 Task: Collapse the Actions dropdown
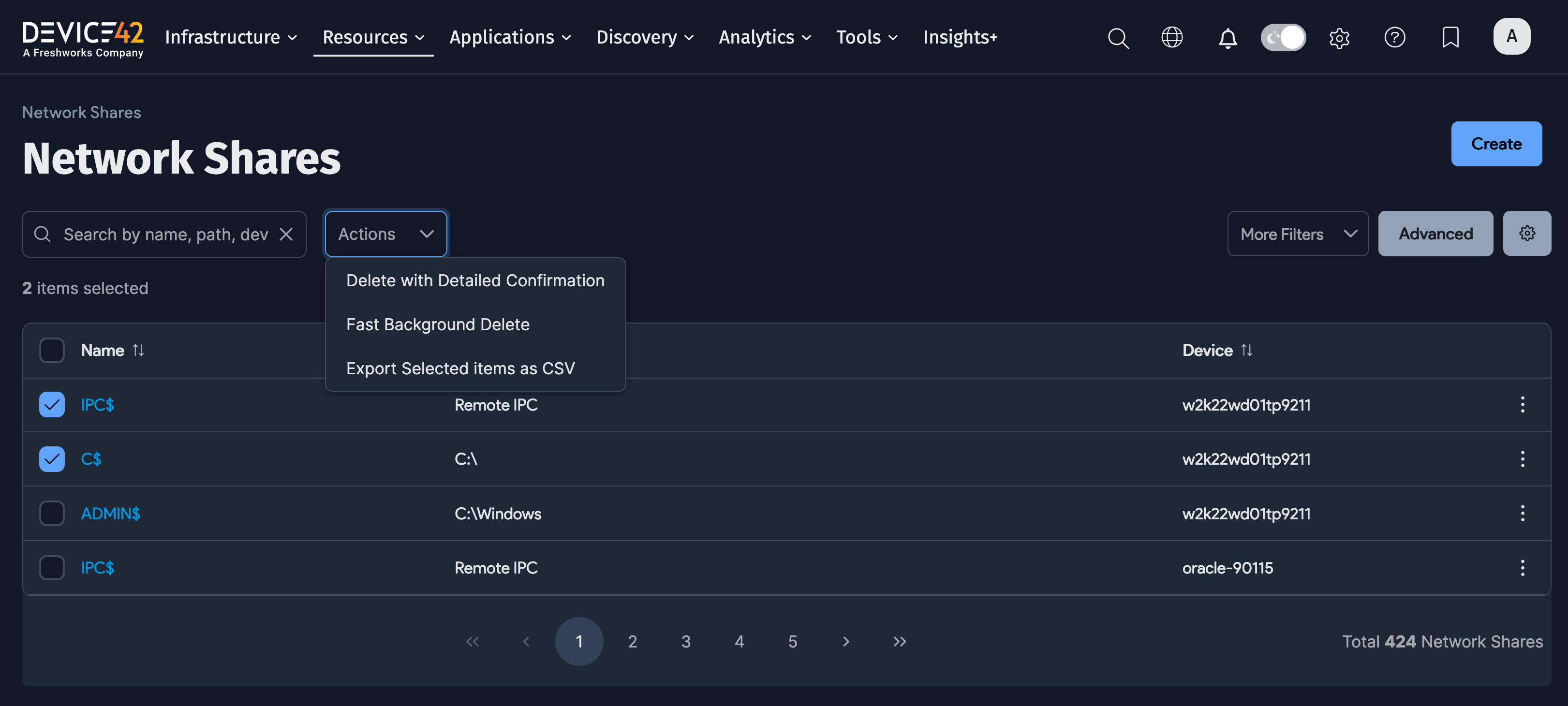[385, 233]
